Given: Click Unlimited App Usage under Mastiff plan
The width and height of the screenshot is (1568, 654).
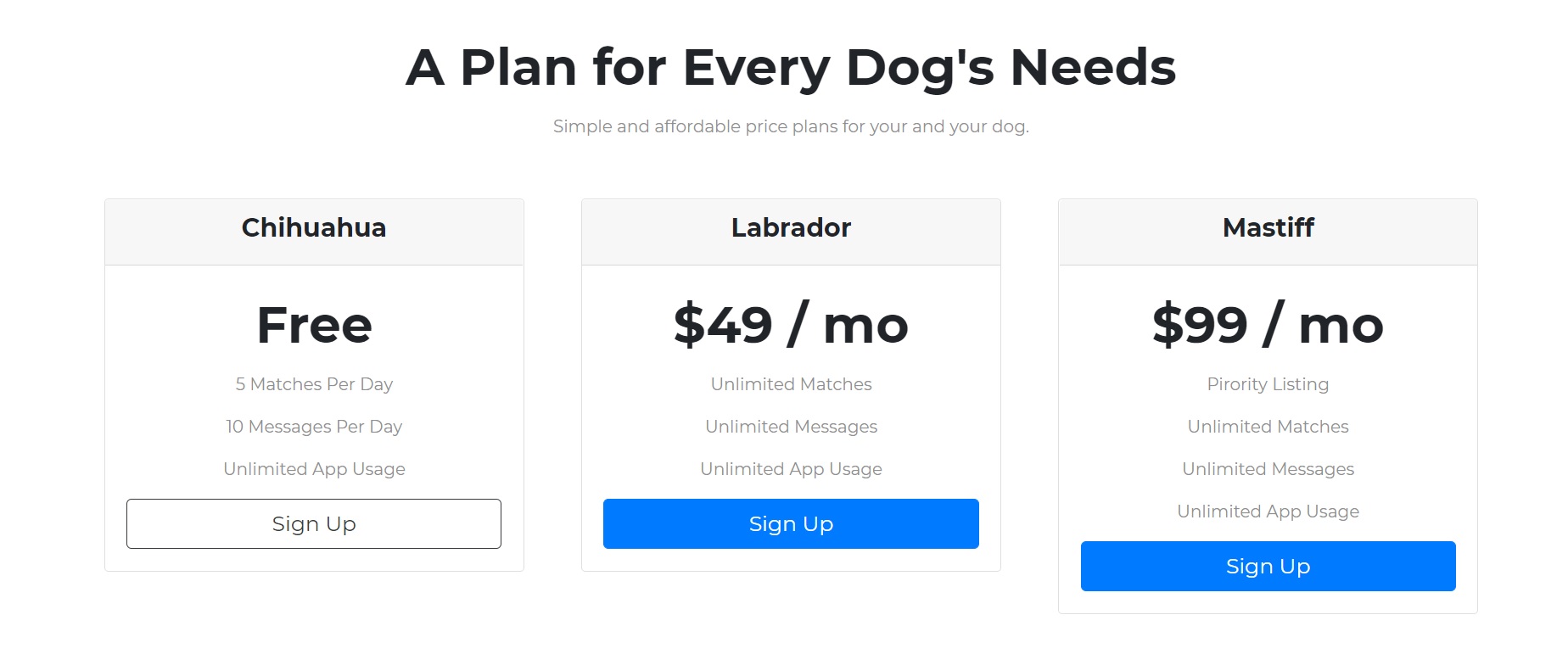Looking at the screenshot, I should tap(1267, 511).
